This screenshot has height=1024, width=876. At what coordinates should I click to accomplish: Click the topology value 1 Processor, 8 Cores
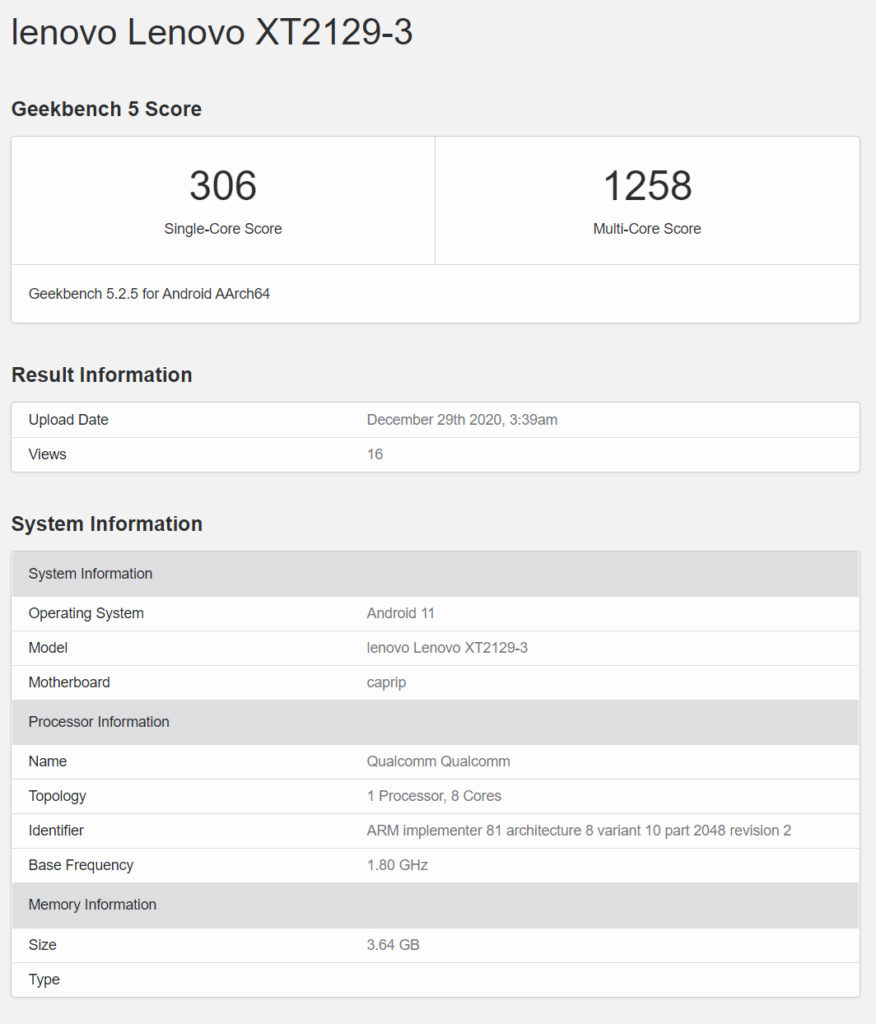click(434, 796)
